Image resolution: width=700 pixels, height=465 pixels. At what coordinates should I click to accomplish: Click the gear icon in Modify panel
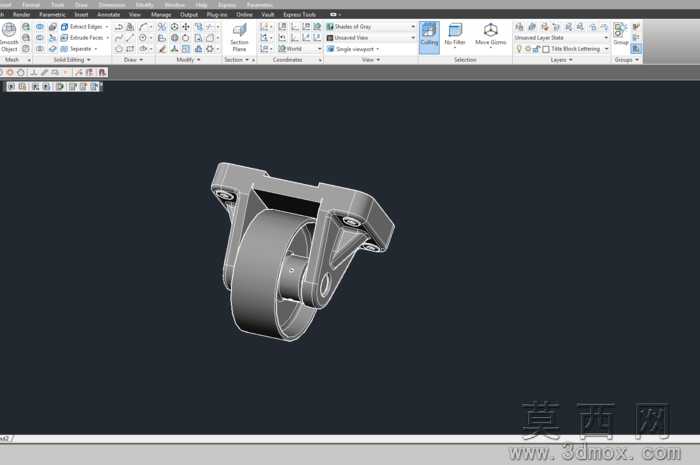(x=209, y=49)
